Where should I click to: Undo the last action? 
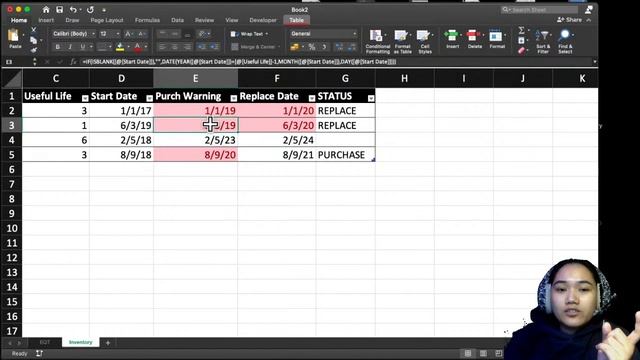[x=73, y=9]
